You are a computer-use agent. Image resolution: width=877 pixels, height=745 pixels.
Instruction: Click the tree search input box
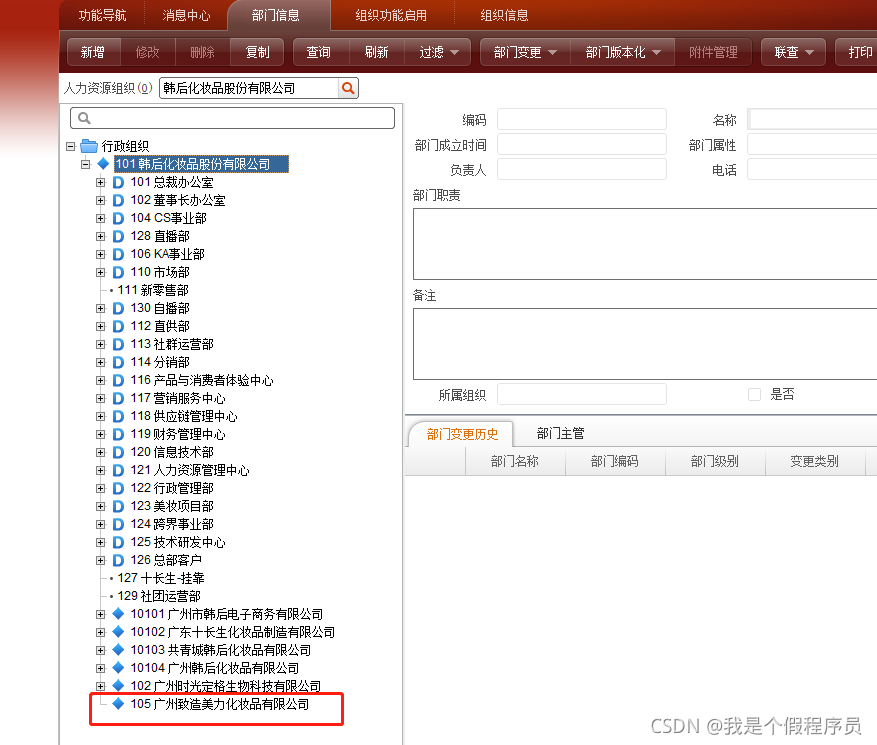233,118
